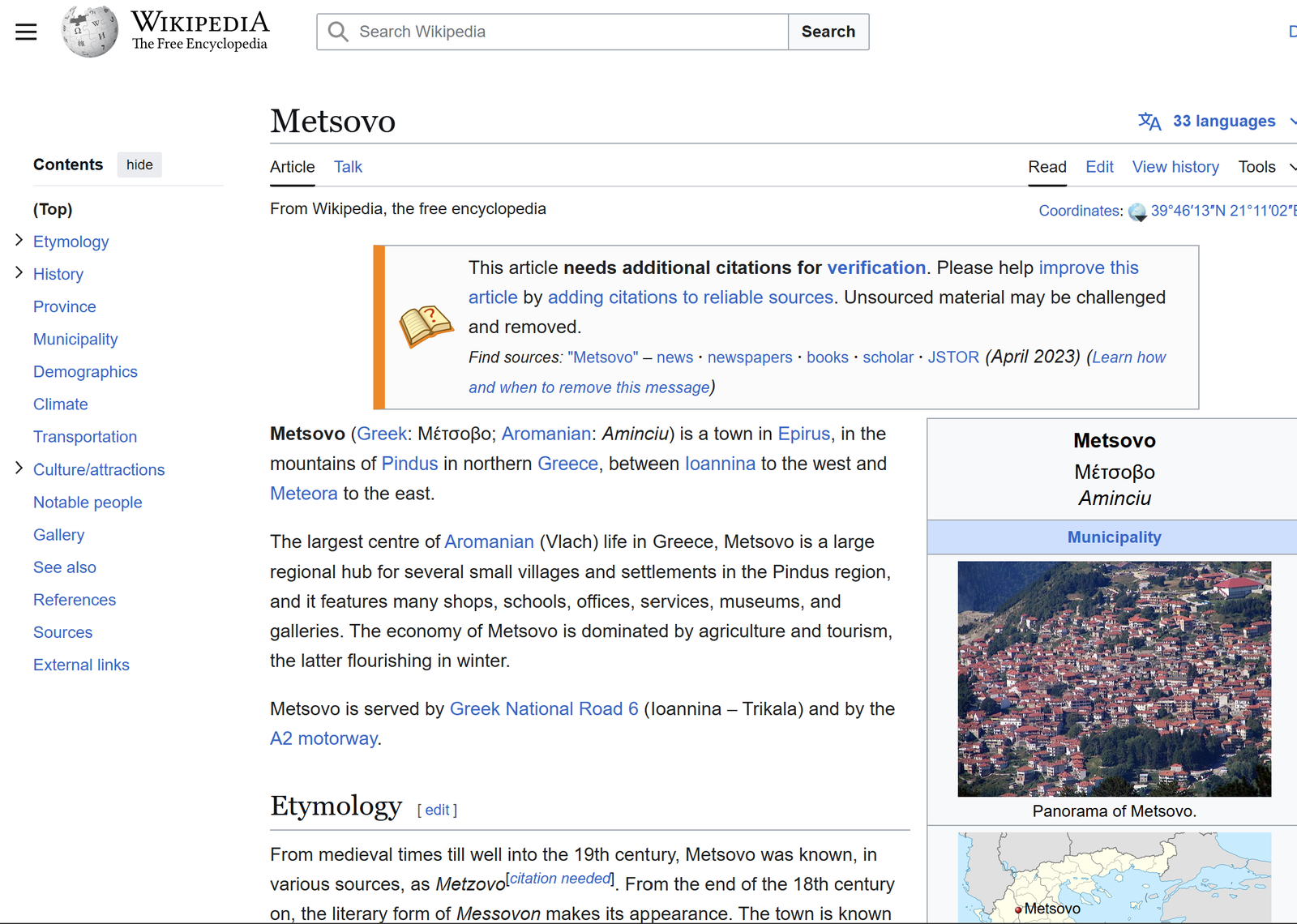Follow the Greek National Road 6 link
The image size is (1297, 924).
click(x=544, y=709)
